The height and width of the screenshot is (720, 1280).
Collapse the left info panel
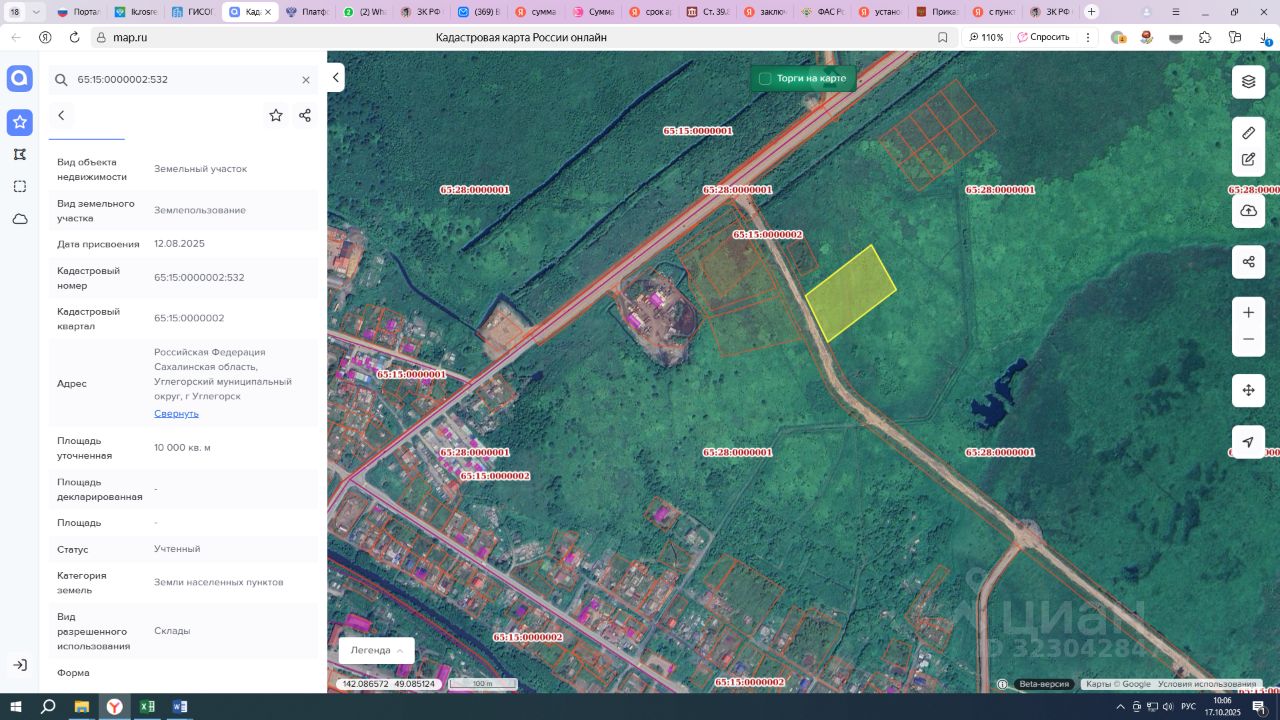coord(336,77)
